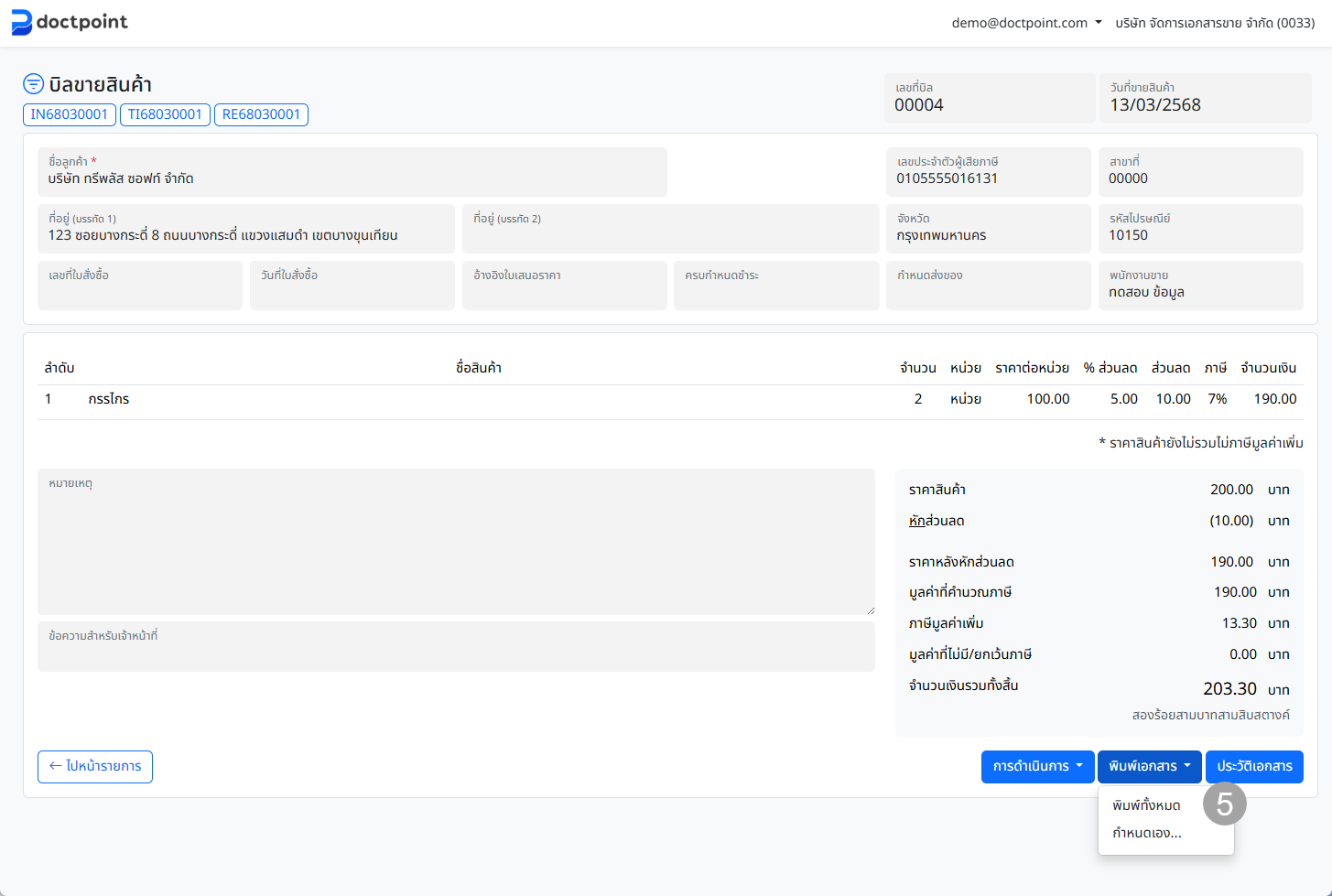This screenshot has height=896, width=1332.
Task: Click the ครบกำหนดชำระ due date field
Action: 775,286
